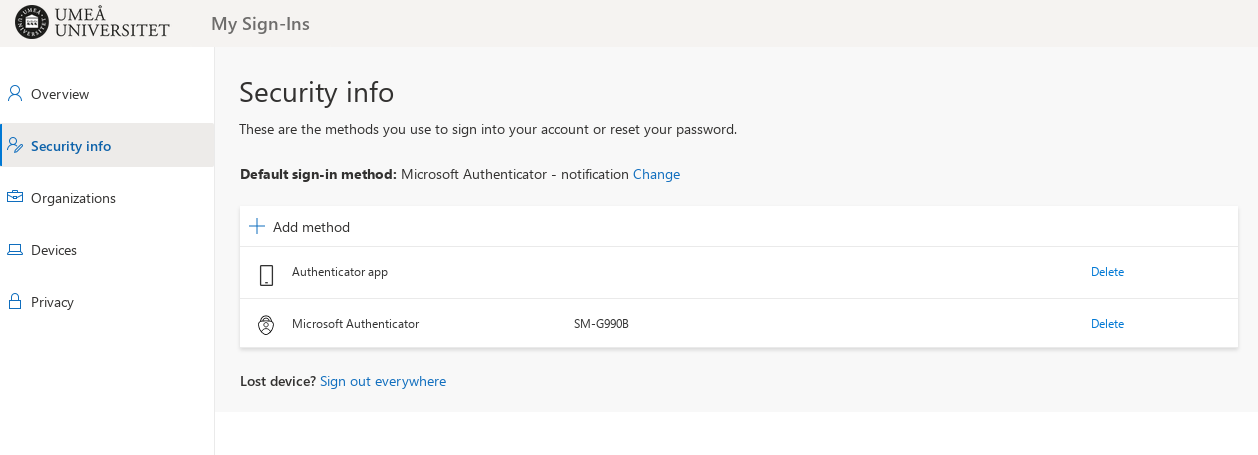Click the Security info page heading
The image size is (1258, 455).
[317, 92]
